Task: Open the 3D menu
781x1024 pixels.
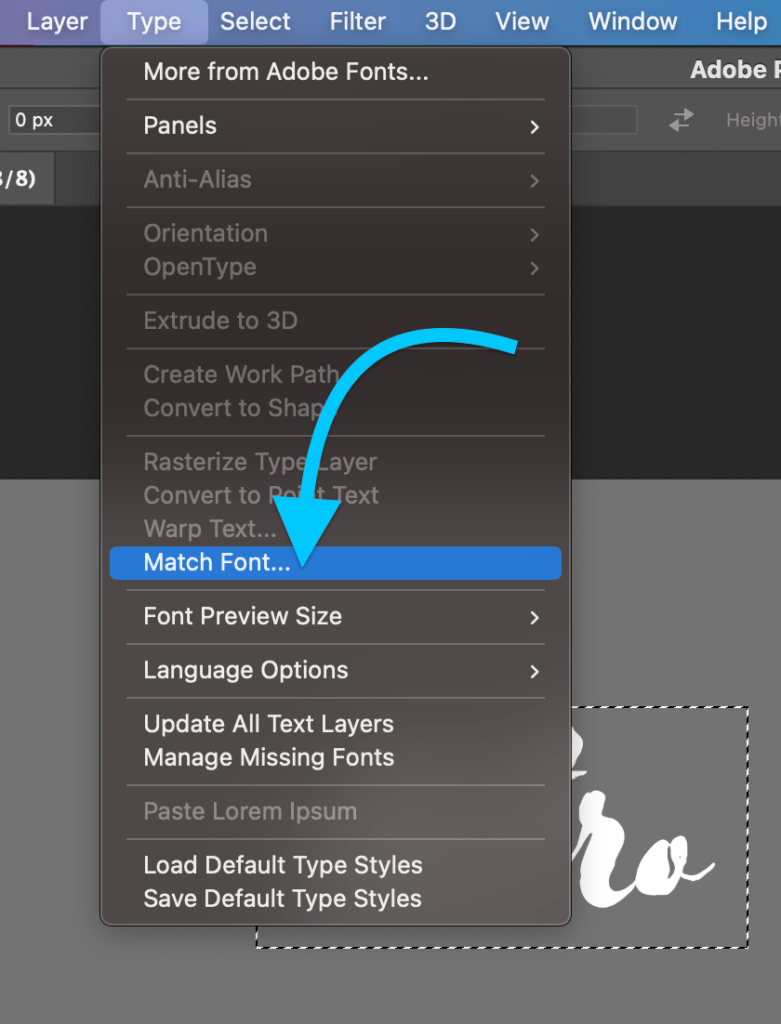Action: tap(440, 21)
